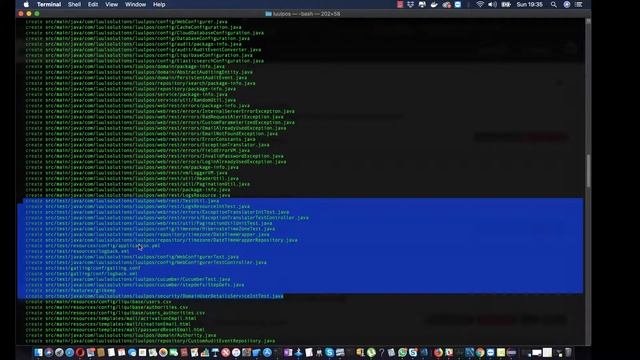Click line ending CustomAuditEventRepository.java

pos(150,341)
